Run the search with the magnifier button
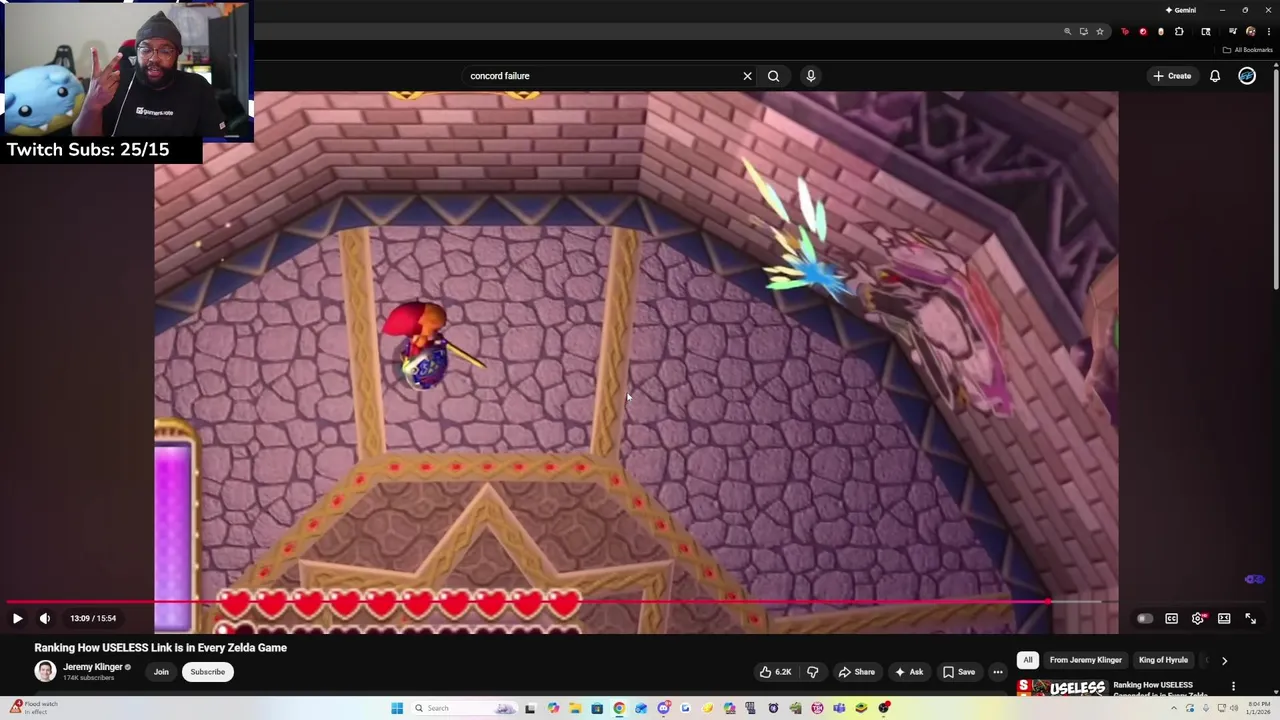The width and height of the screenshot is (1280, 720). (x=773, y=76)
